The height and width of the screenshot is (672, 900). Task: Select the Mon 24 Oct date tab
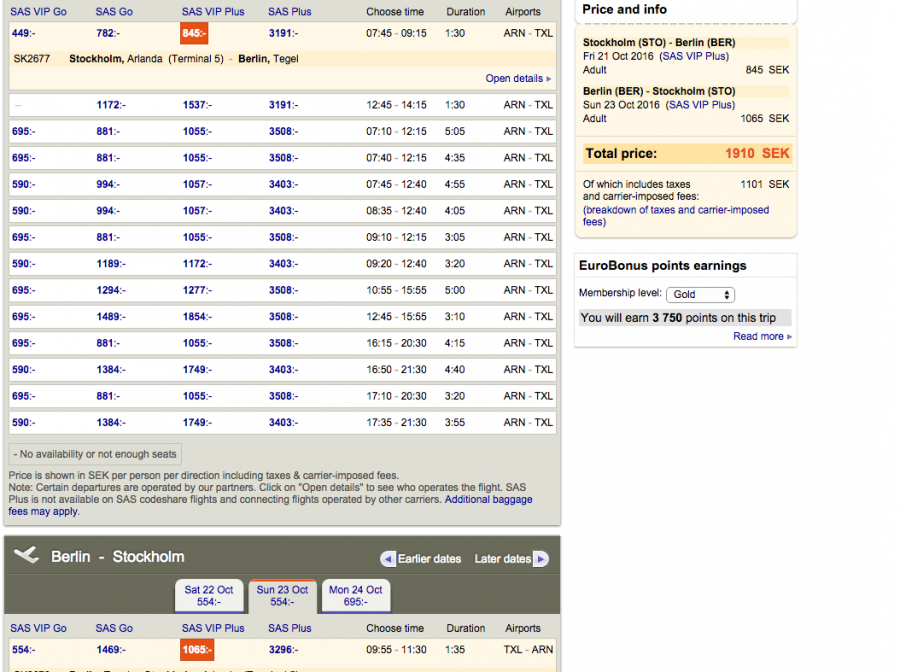coord(356,596)
